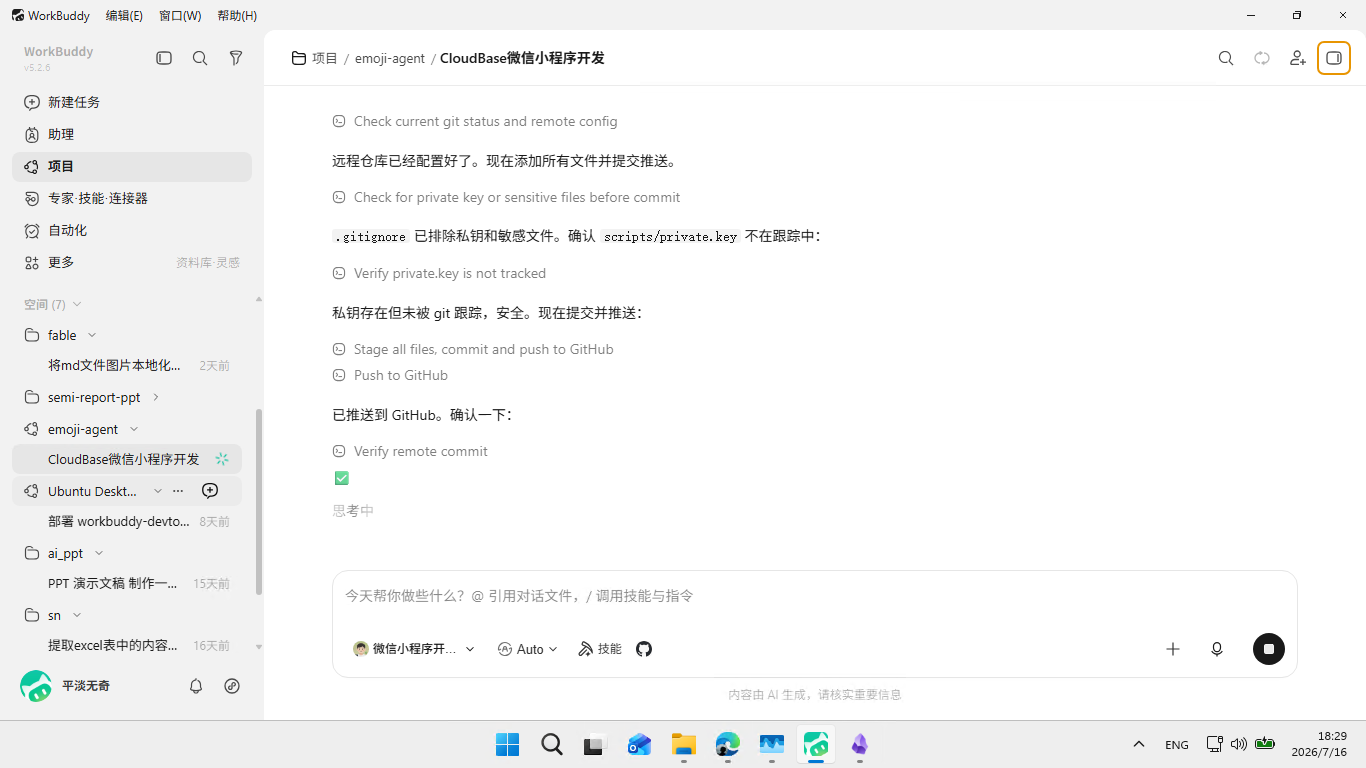Click the sync arrows icon in header
1366x768 pixels.
[x=1262, y=58]
